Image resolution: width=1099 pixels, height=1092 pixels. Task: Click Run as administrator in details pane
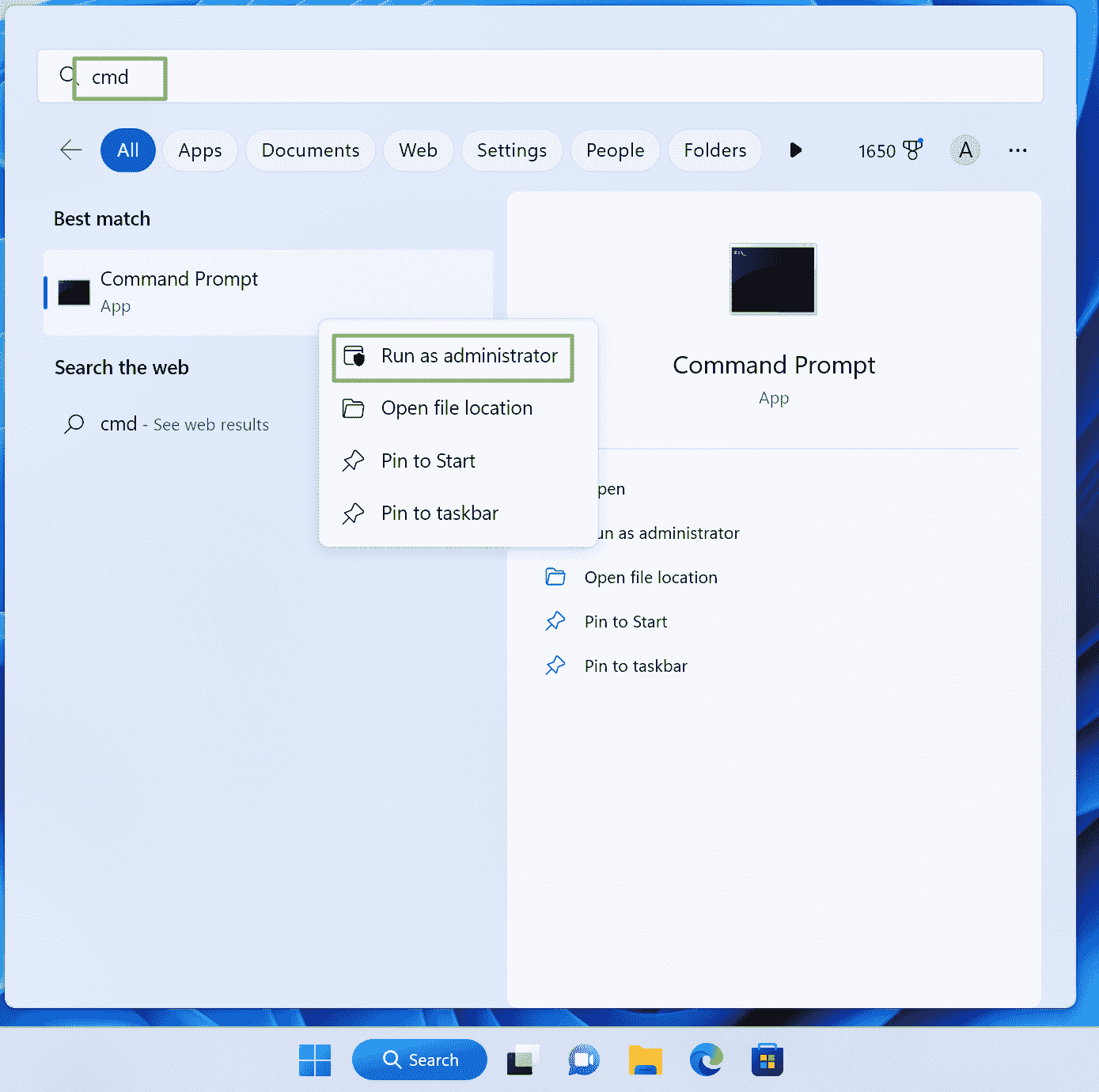(669, 533)
